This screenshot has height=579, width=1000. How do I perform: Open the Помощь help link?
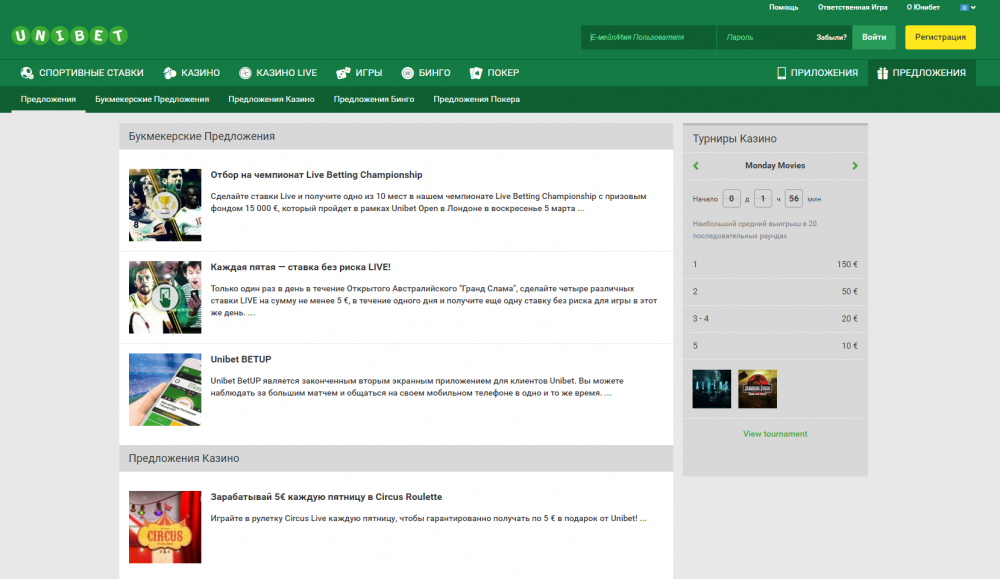click(783, 8)
